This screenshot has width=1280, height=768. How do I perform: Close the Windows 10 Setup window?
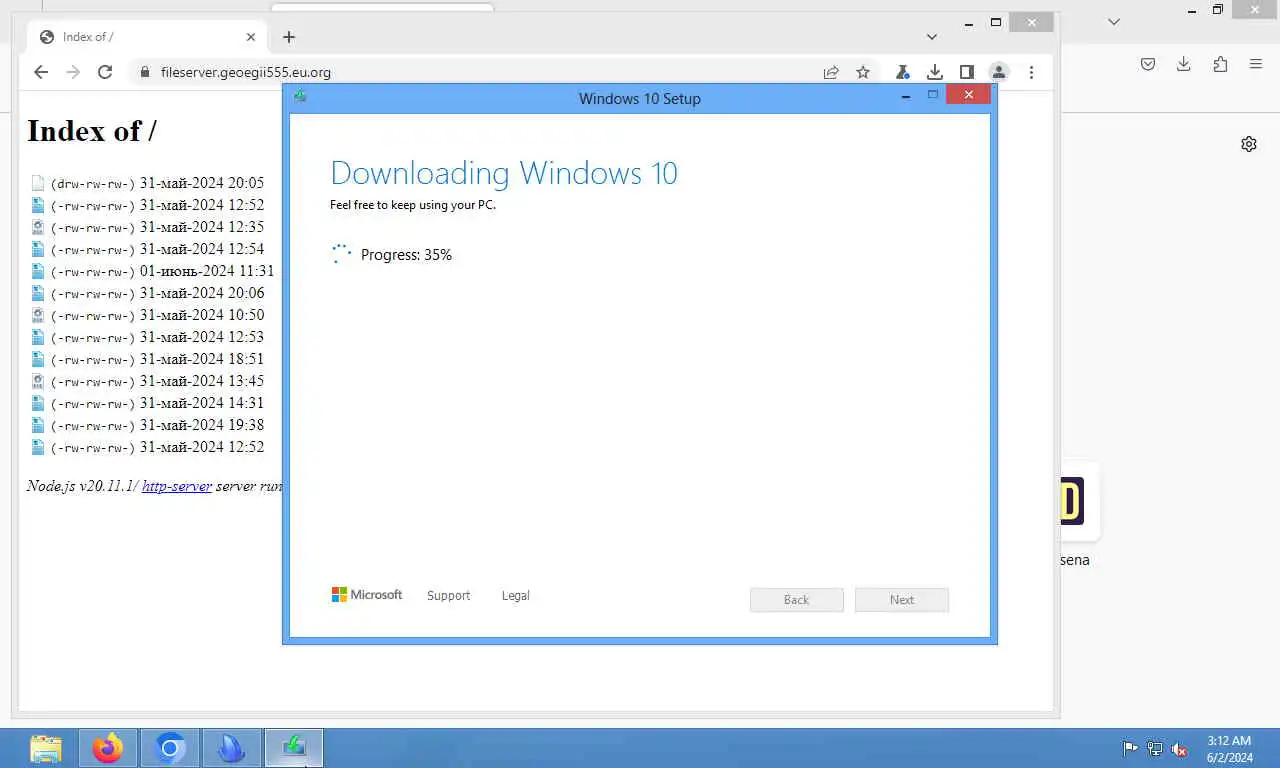click(968, 95)
